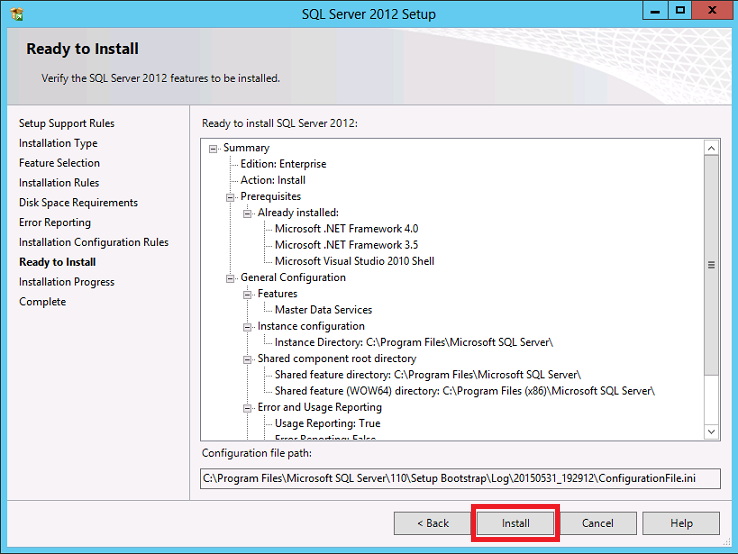This screenshot has width=738, height=554.
Task: Select the Edition: Enterprise tree row
Action: [x=283, y=164]
